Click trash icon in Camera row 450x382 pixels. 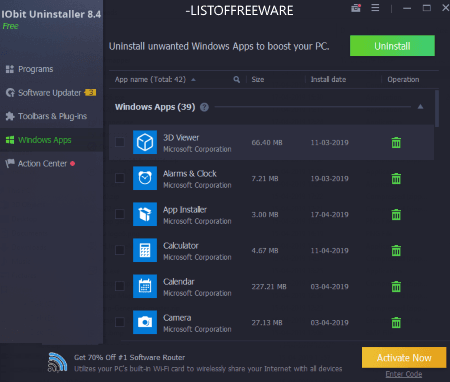coord(396,323)
